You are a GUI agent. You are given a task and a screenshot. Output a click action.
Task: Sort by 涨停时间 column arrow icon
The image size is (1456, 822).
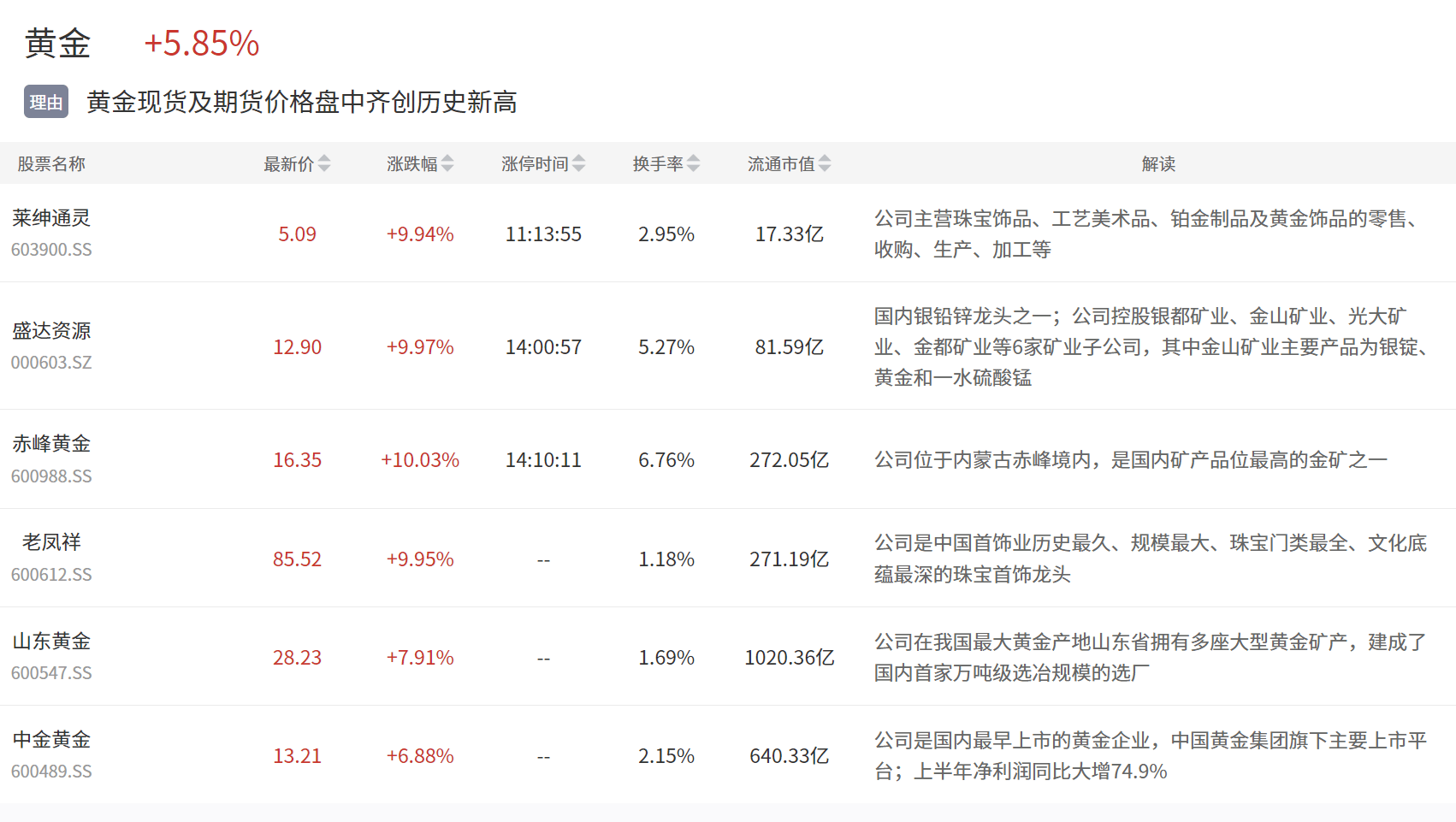(579, 163)
